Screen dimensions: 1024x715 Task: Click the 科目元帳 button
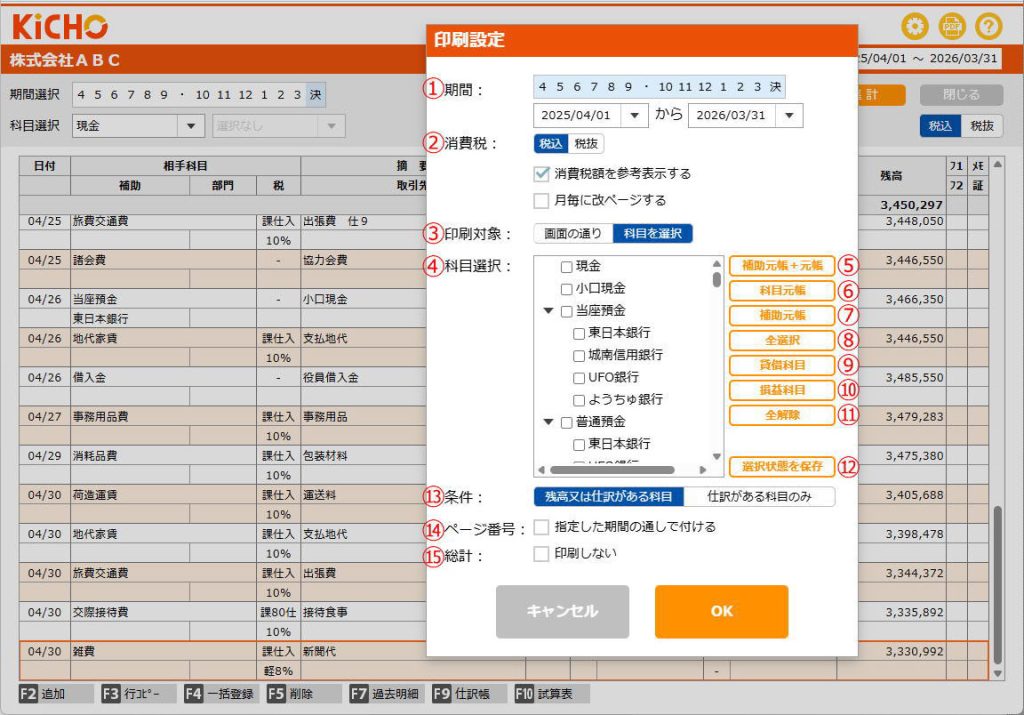click(782, 291)
